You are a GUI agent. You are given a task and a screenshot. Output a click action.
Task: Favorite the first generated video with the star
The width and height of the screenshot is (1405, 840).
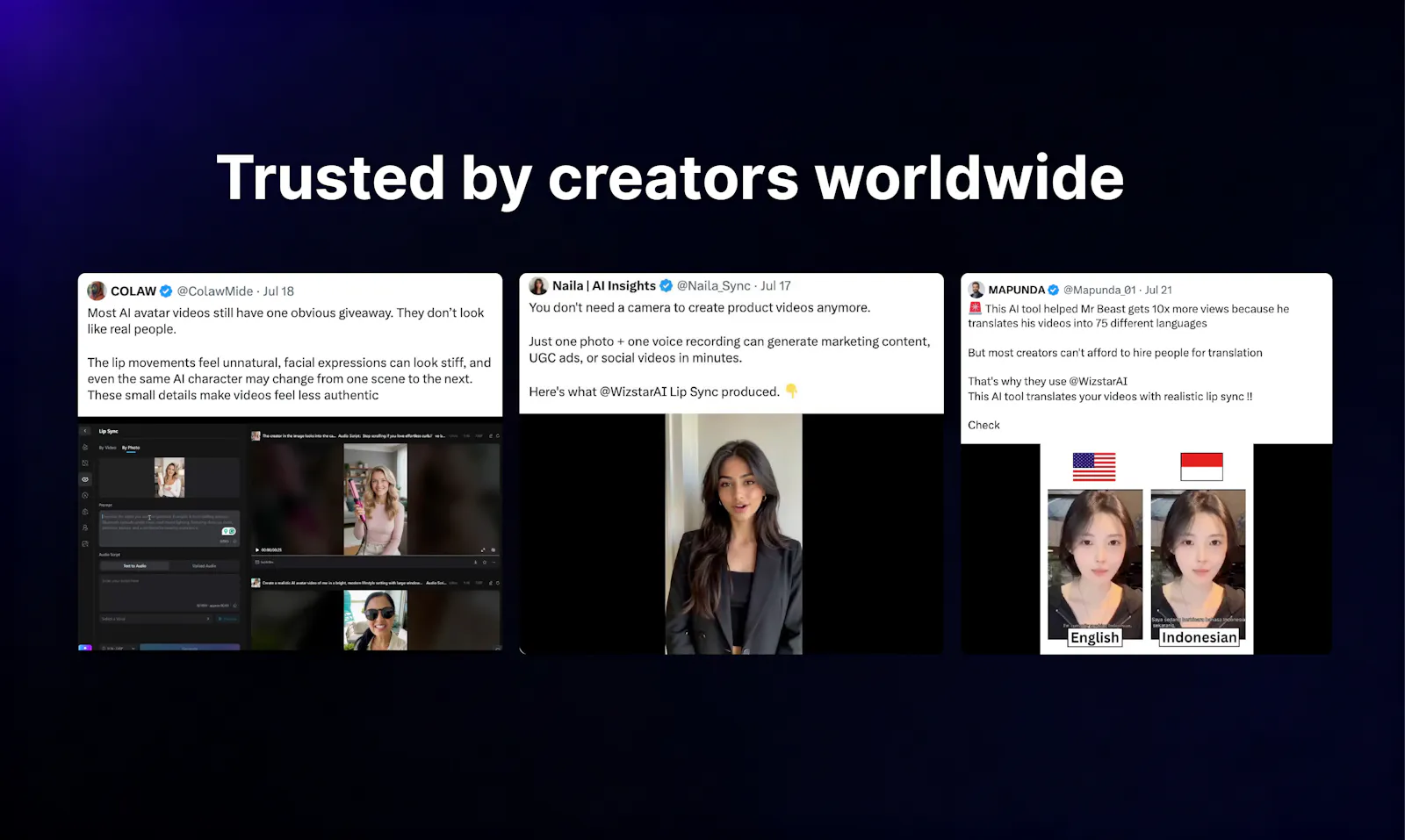tap(485, 562)
